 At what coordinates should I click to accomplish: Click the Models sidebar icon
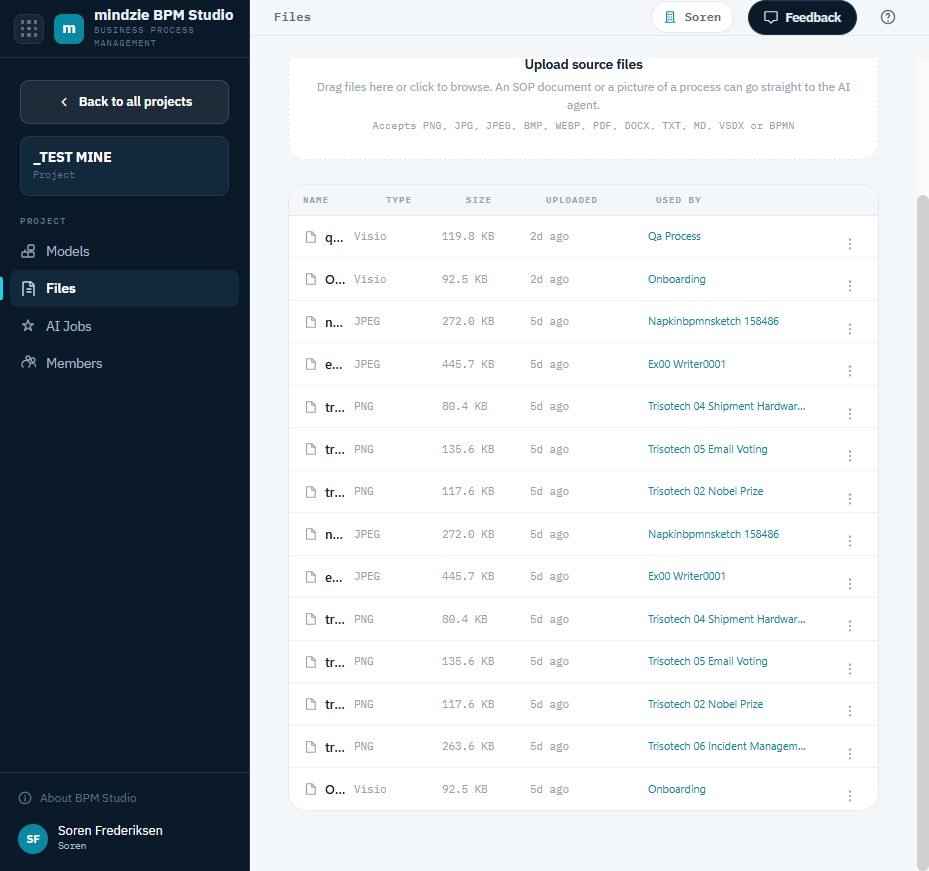pos(28,251)
